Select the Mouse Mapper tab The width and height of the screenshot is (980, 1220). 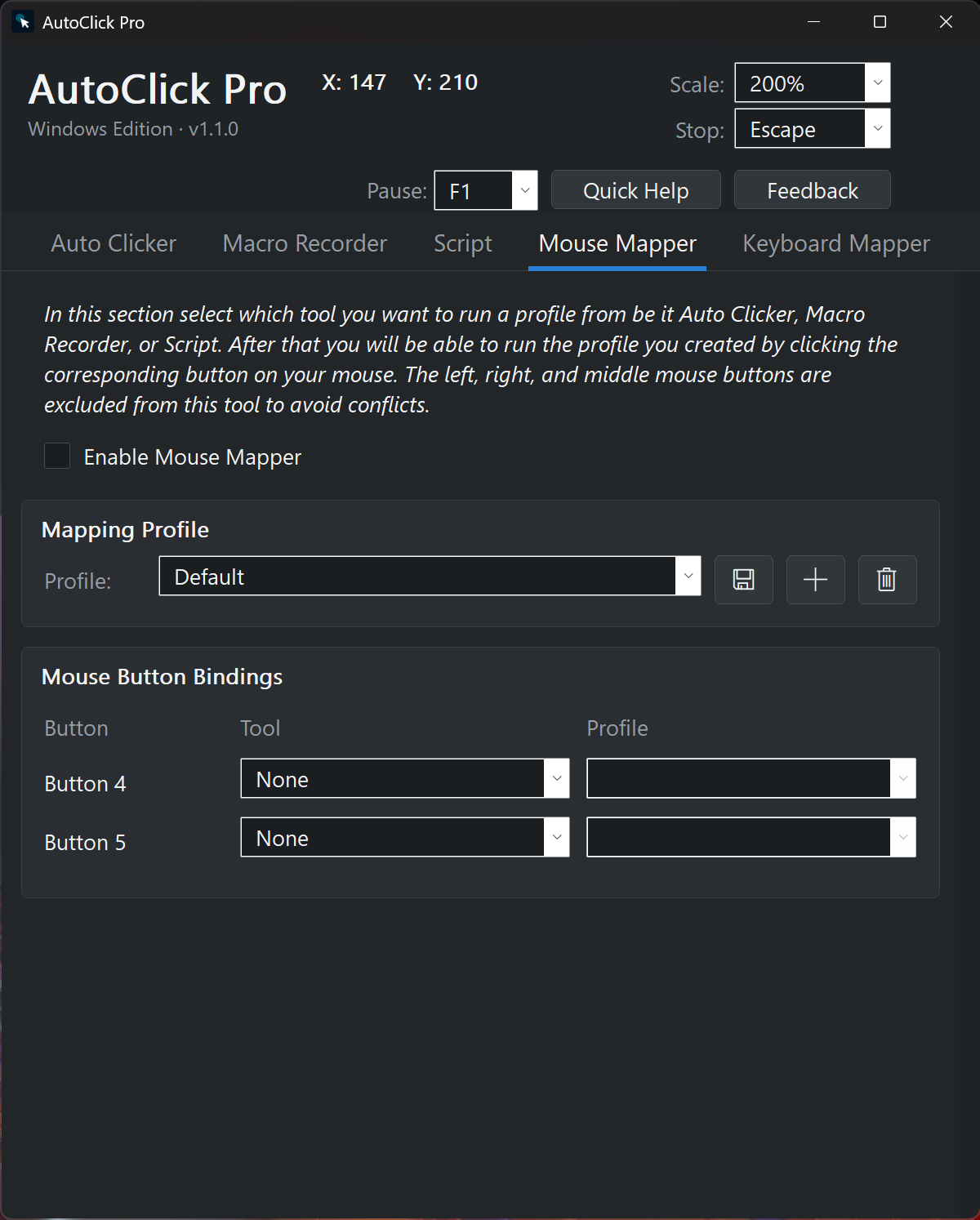pos(617,243)
